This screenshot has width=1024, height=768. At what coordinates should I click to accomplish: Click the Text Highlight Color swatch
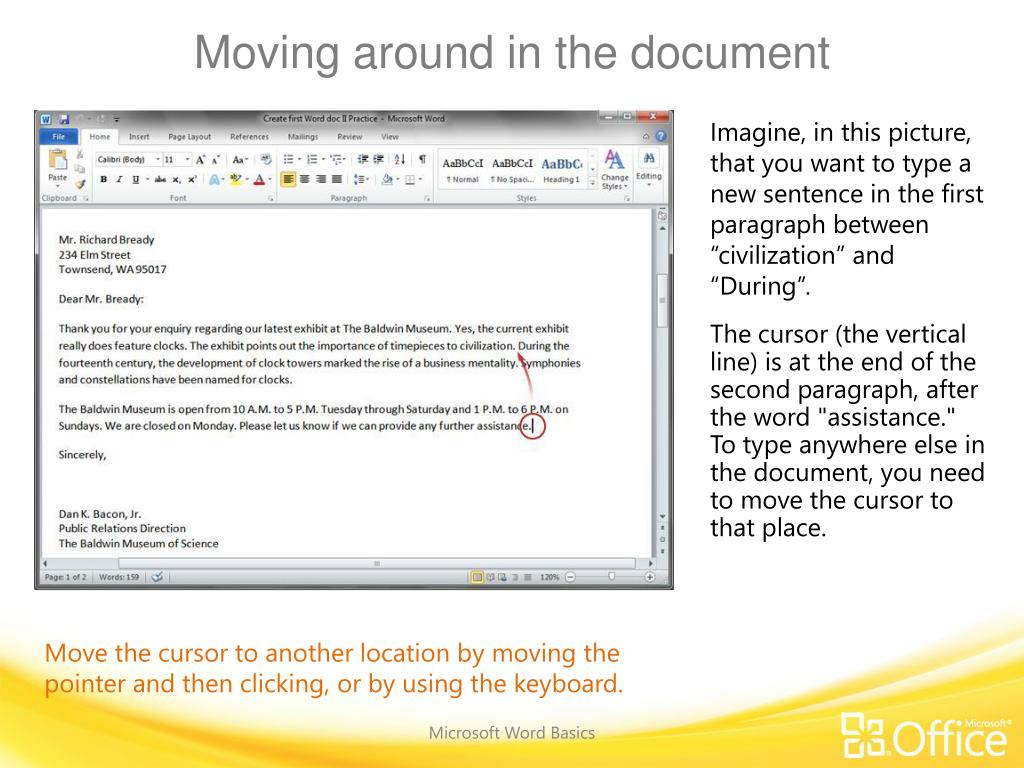[236, 180]
